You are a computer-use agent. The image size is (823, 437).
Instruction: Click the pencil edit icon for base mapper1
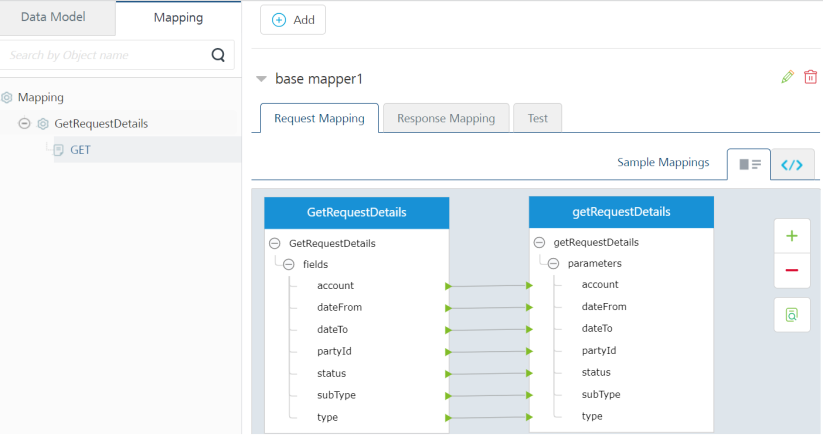(x=787, y=77)
